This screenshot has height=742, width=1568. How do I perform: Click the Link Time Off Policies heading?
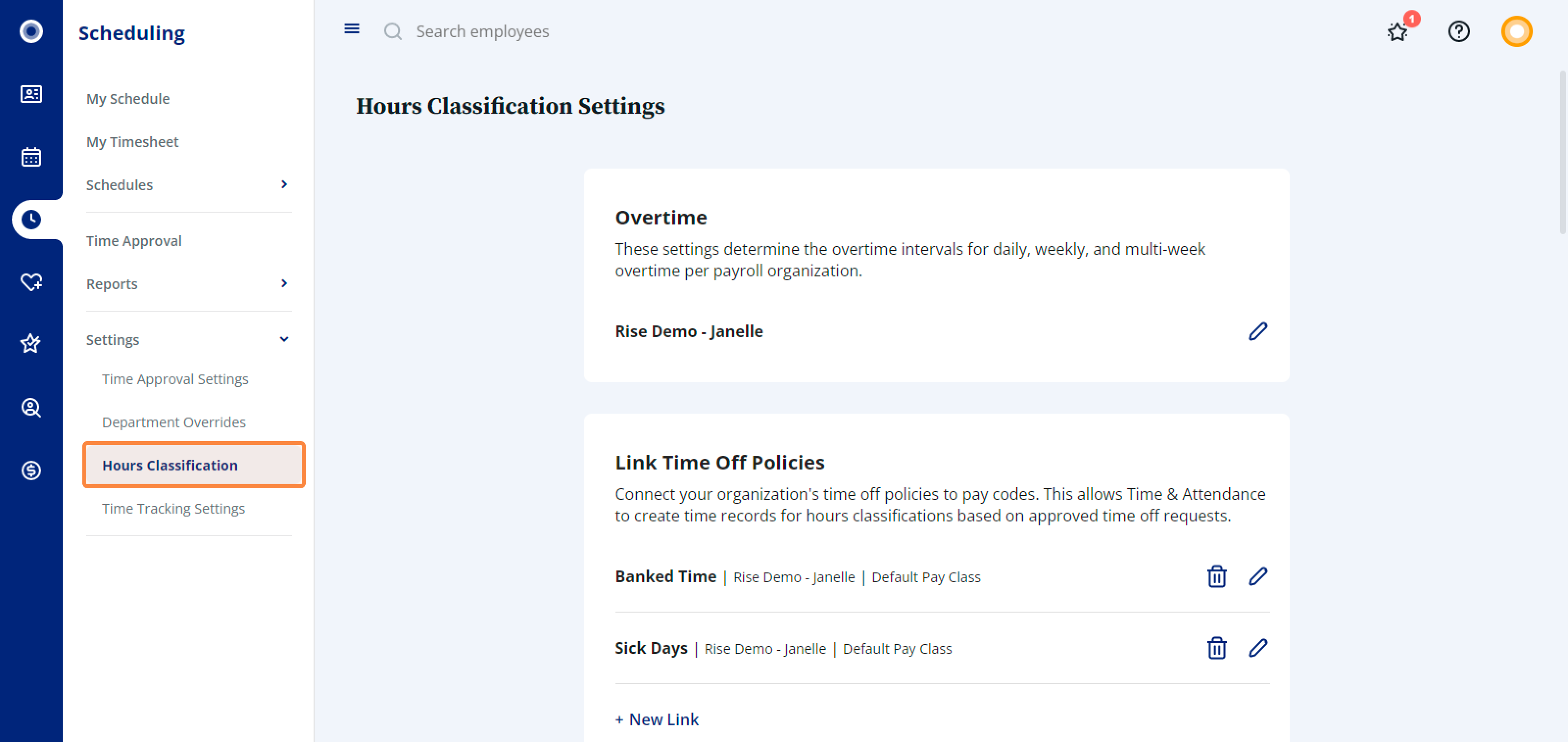[x=719, y=463]
